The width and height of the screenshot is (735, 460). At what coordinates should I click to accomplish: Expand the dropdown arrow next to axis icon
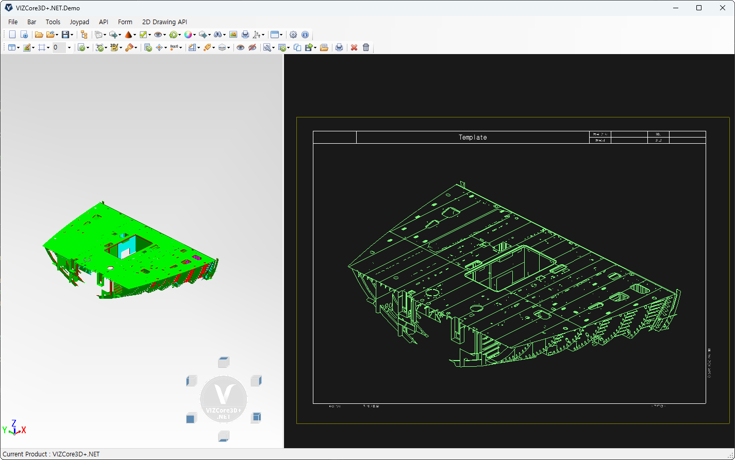(263, 35)
